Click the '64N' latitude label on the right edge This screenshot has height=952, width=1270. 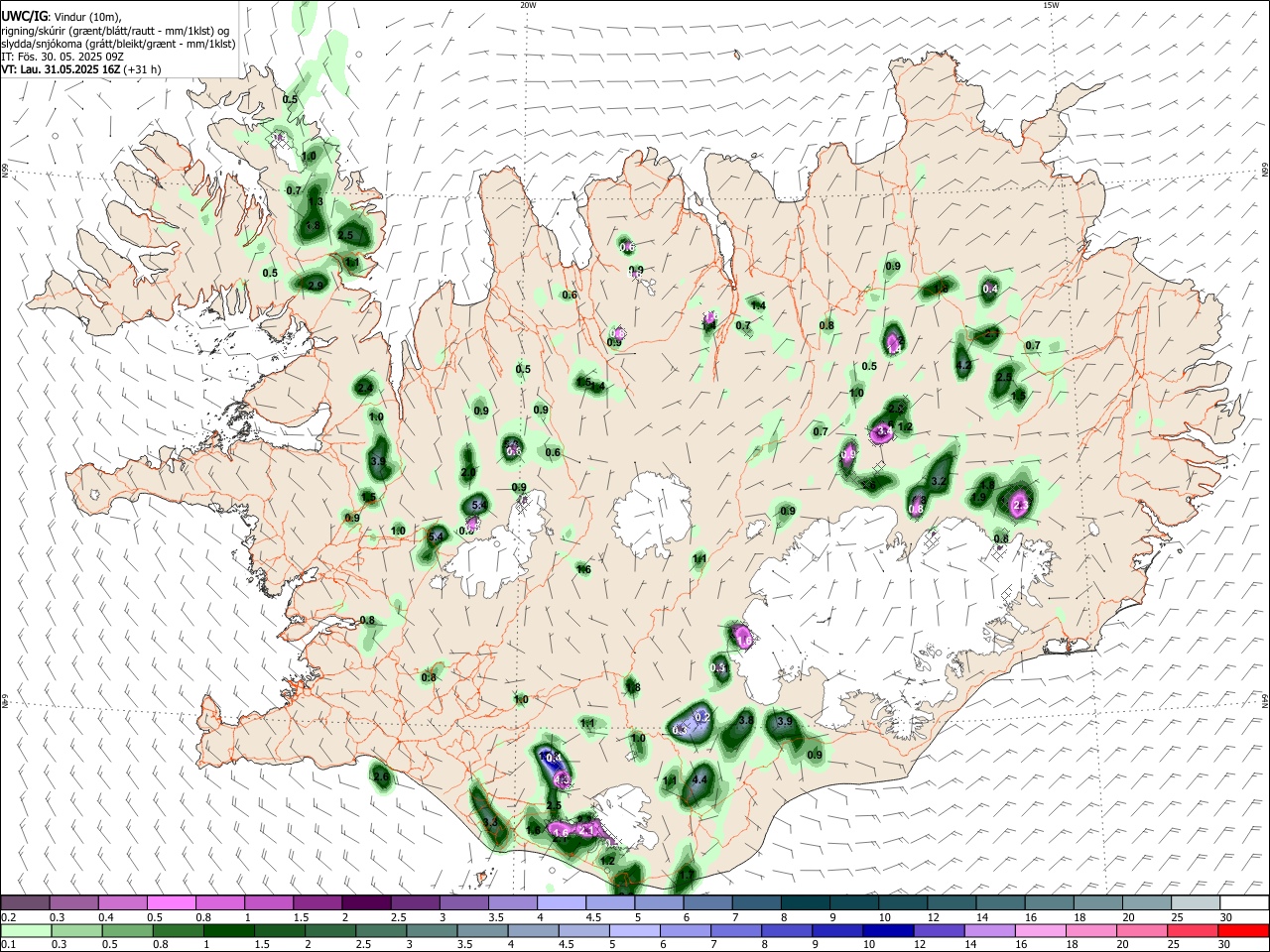[1265, 701]
